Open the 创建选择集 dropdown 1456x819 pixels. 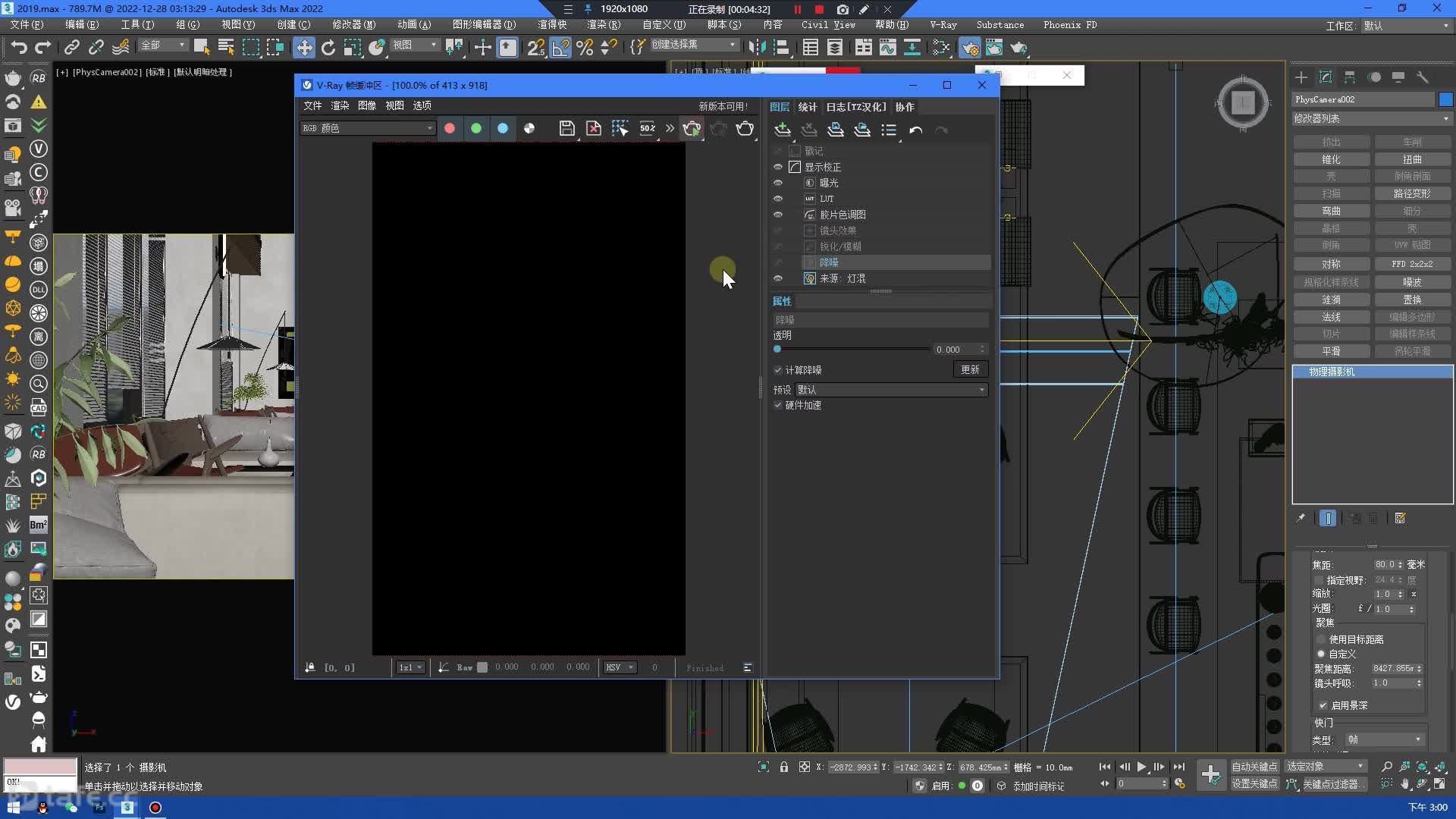pos(693,45)
